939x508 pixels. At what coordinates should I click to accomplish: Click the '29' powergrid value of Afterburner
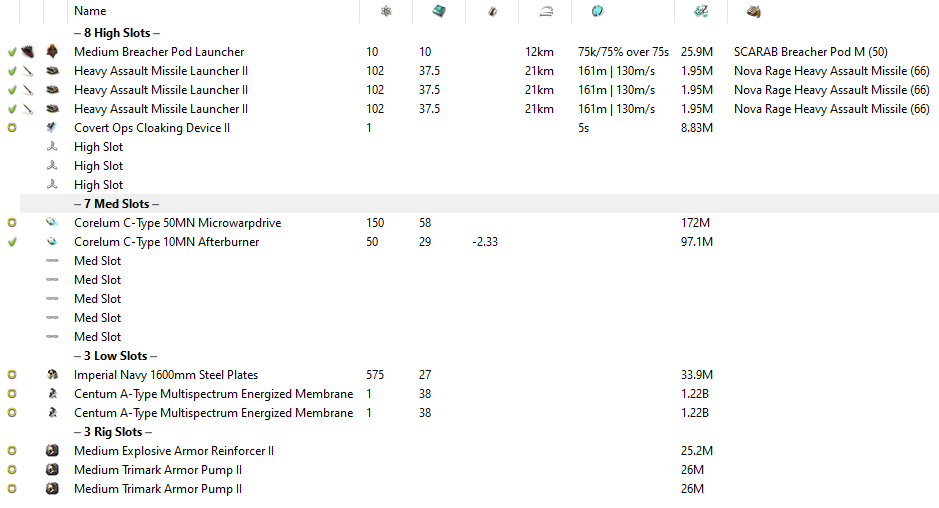425,242
